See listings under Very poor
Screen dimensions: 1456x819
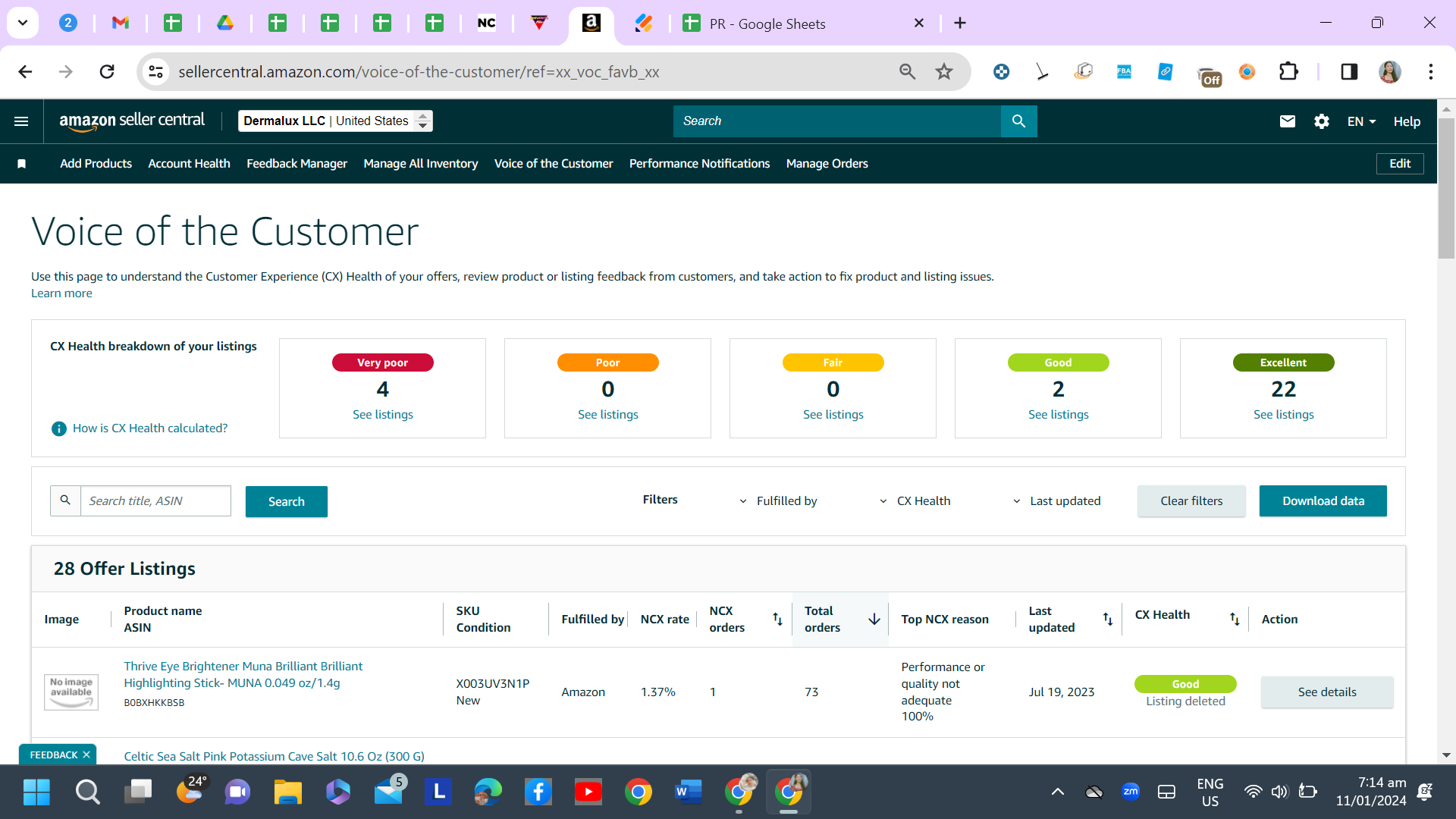383,415
